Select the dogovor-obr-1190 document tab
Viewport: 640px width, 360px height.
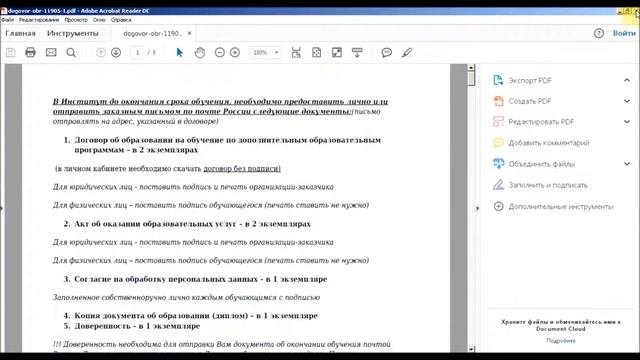[x=153, y=33]
